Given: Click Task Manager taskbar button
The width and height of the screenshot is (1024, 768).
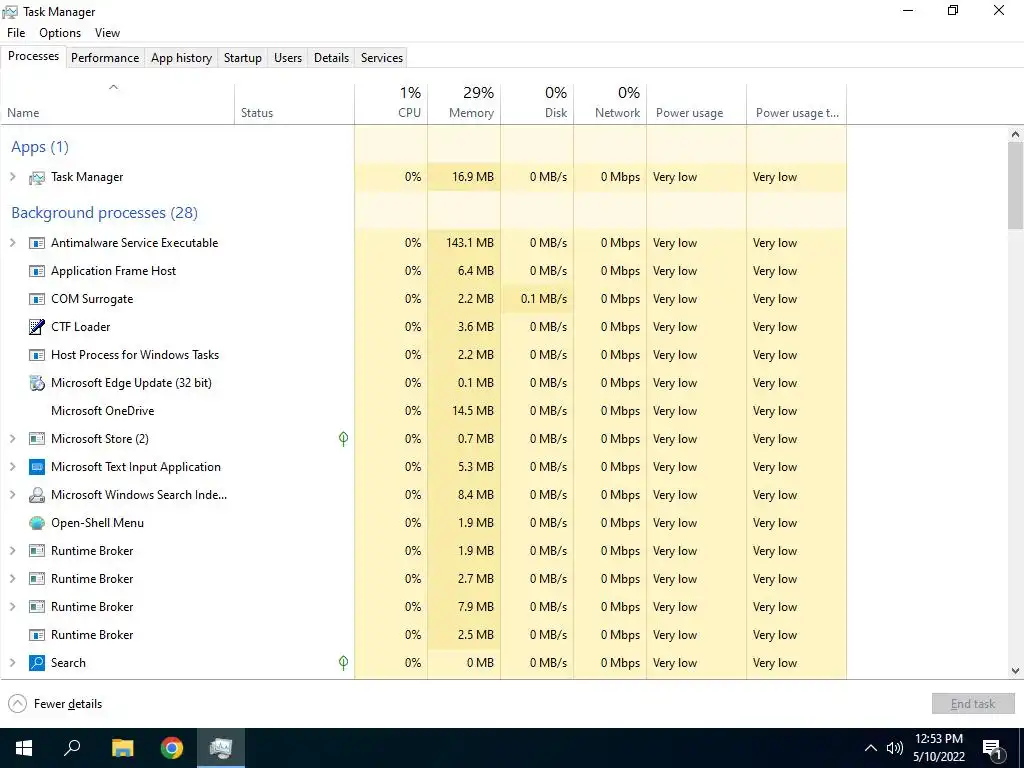Looking at the screenshot, I should pos(221,748).
